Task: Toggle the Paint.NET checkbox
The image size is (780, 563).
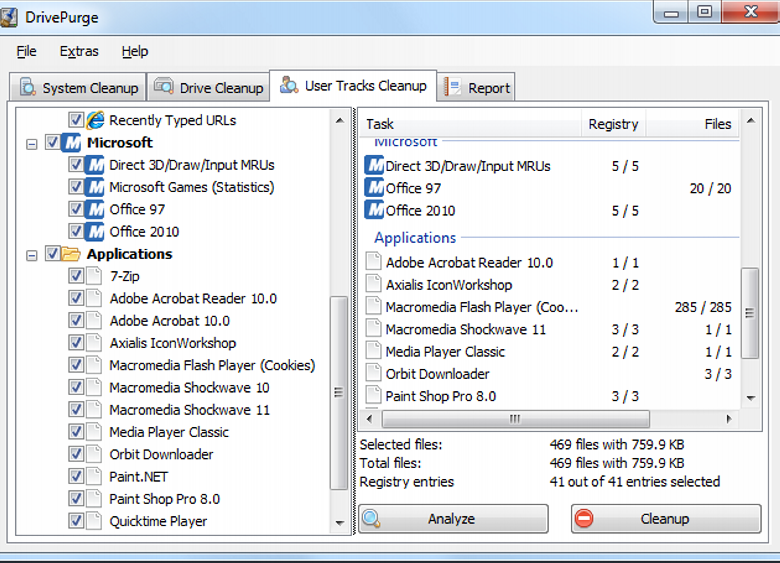Action: (76, 477)
